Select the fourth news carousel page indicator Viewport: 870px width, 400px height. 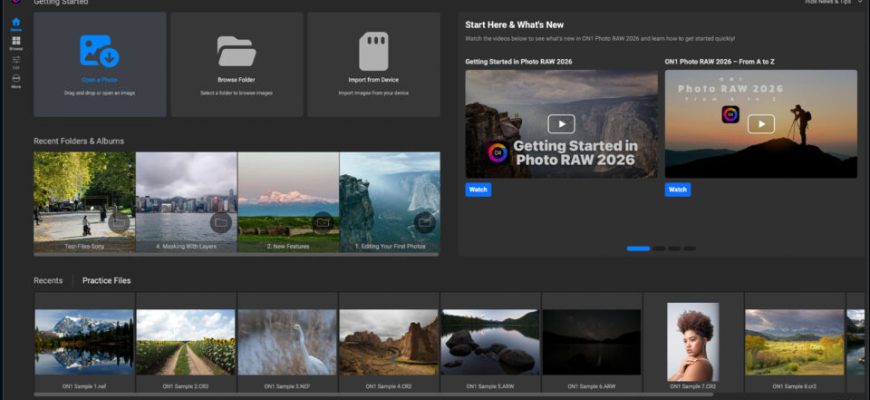(x=689, y=249)
